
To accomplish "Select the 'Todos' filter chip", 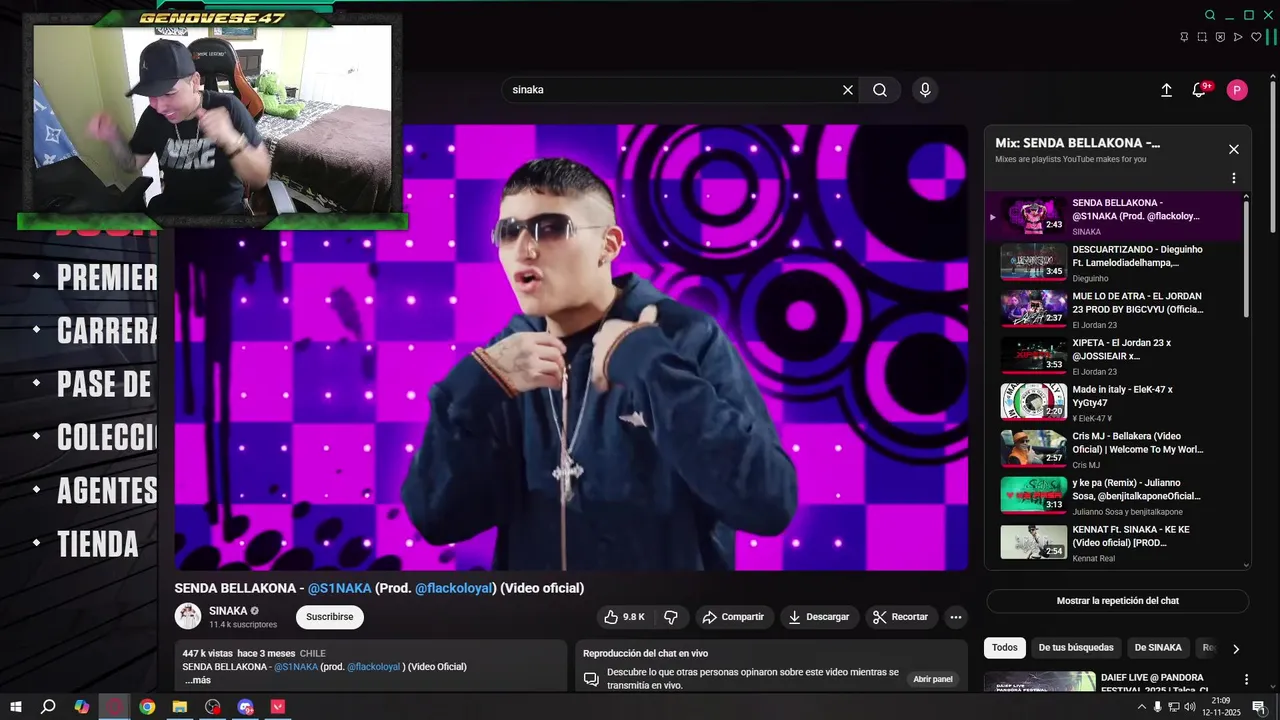I will (x=1005, y=648).
